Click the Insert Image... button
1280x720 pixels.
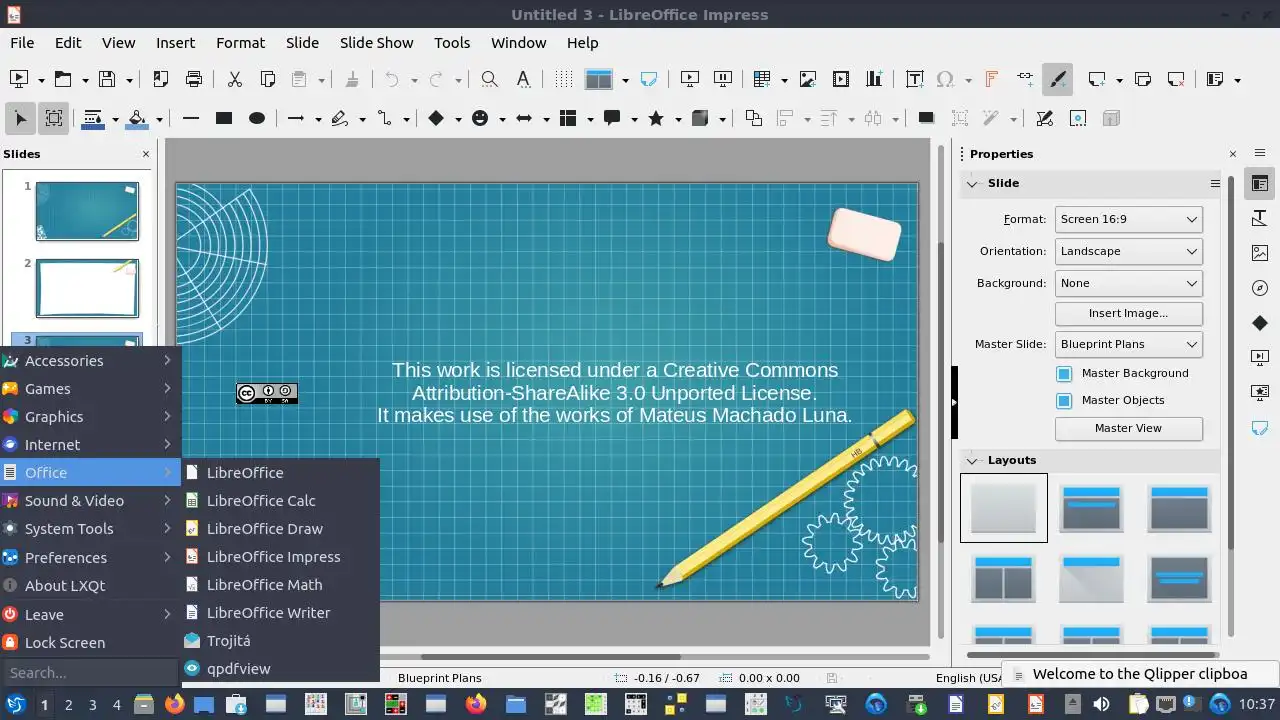[x=1129, y=313]
